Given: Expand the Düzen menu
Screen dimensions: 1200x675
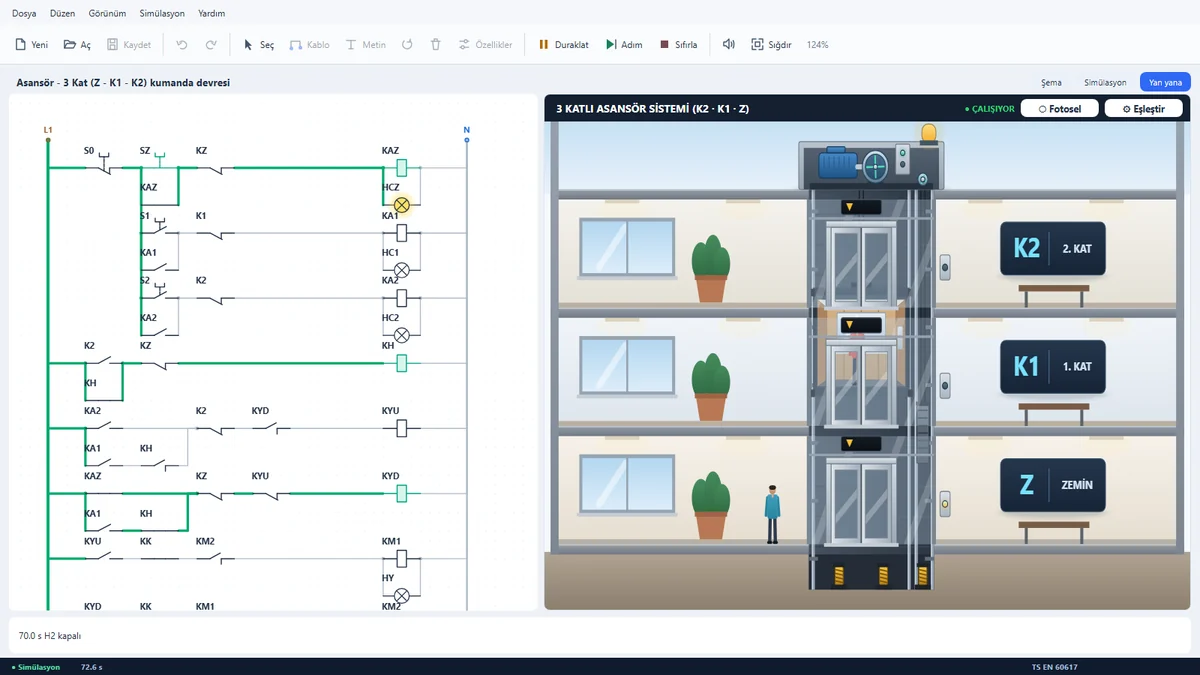Looking at the screenshot, I should point(62,14).
